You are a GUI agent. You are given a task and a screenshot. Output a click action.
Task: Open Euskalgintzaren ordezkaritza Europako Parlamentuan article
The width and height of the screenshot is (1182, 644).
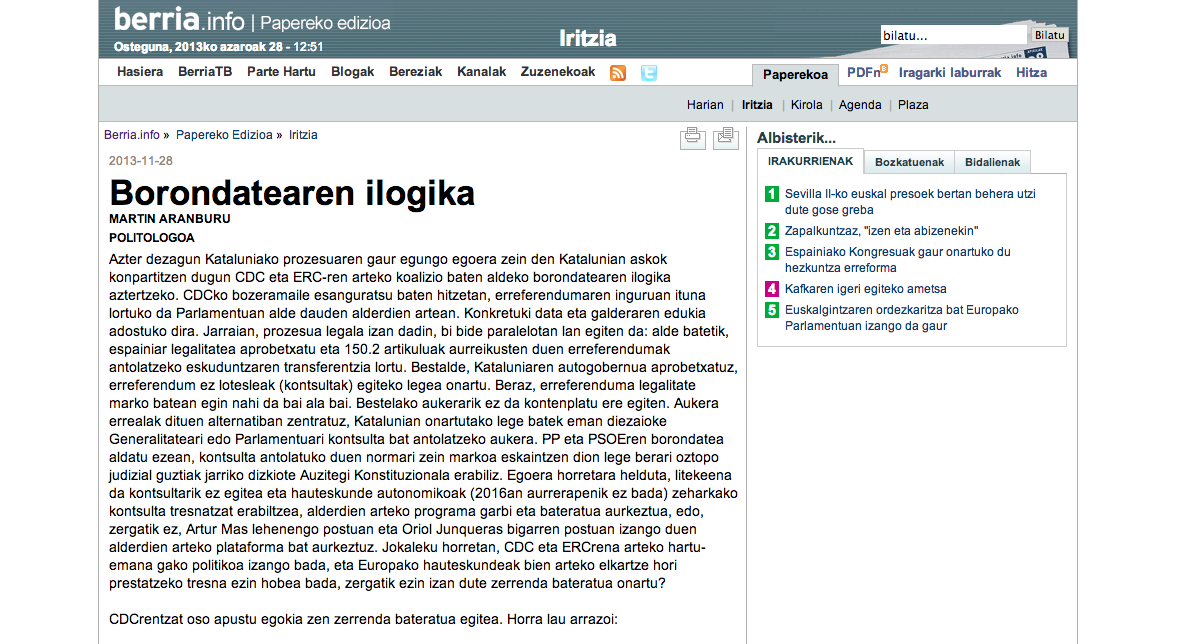point(902,317)
